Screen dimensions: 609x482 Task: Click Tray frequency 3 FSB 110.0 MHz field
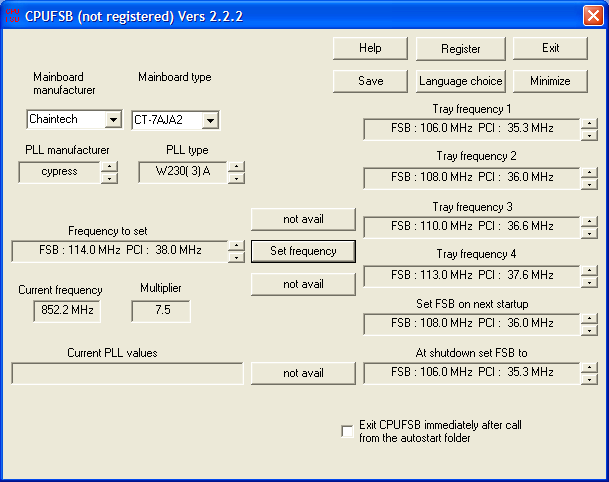tap(472, 227)
